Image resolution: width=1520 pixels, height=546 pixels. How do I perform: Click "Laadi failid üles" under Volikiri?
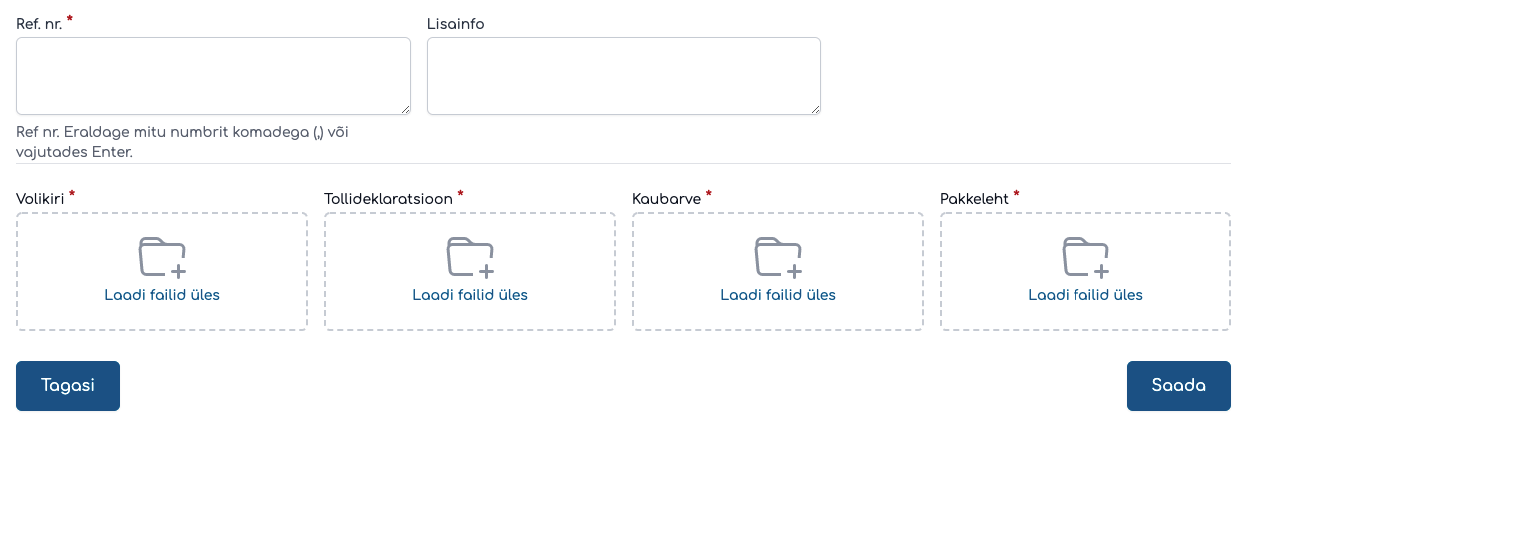coord(162,295)
